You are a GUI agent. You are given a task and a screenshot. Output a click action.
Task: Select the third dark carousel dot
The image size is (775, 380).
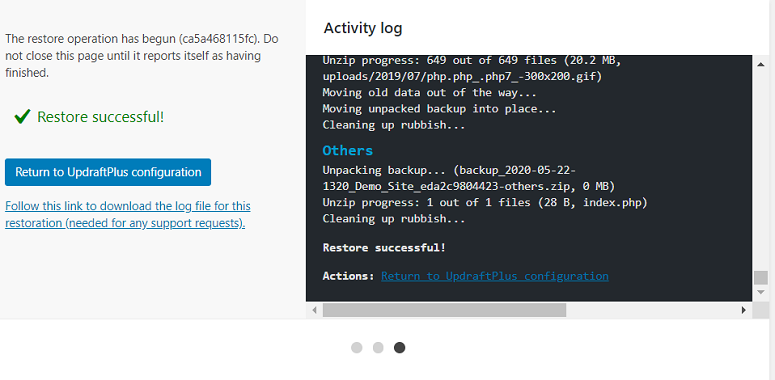tap(399, 347)
